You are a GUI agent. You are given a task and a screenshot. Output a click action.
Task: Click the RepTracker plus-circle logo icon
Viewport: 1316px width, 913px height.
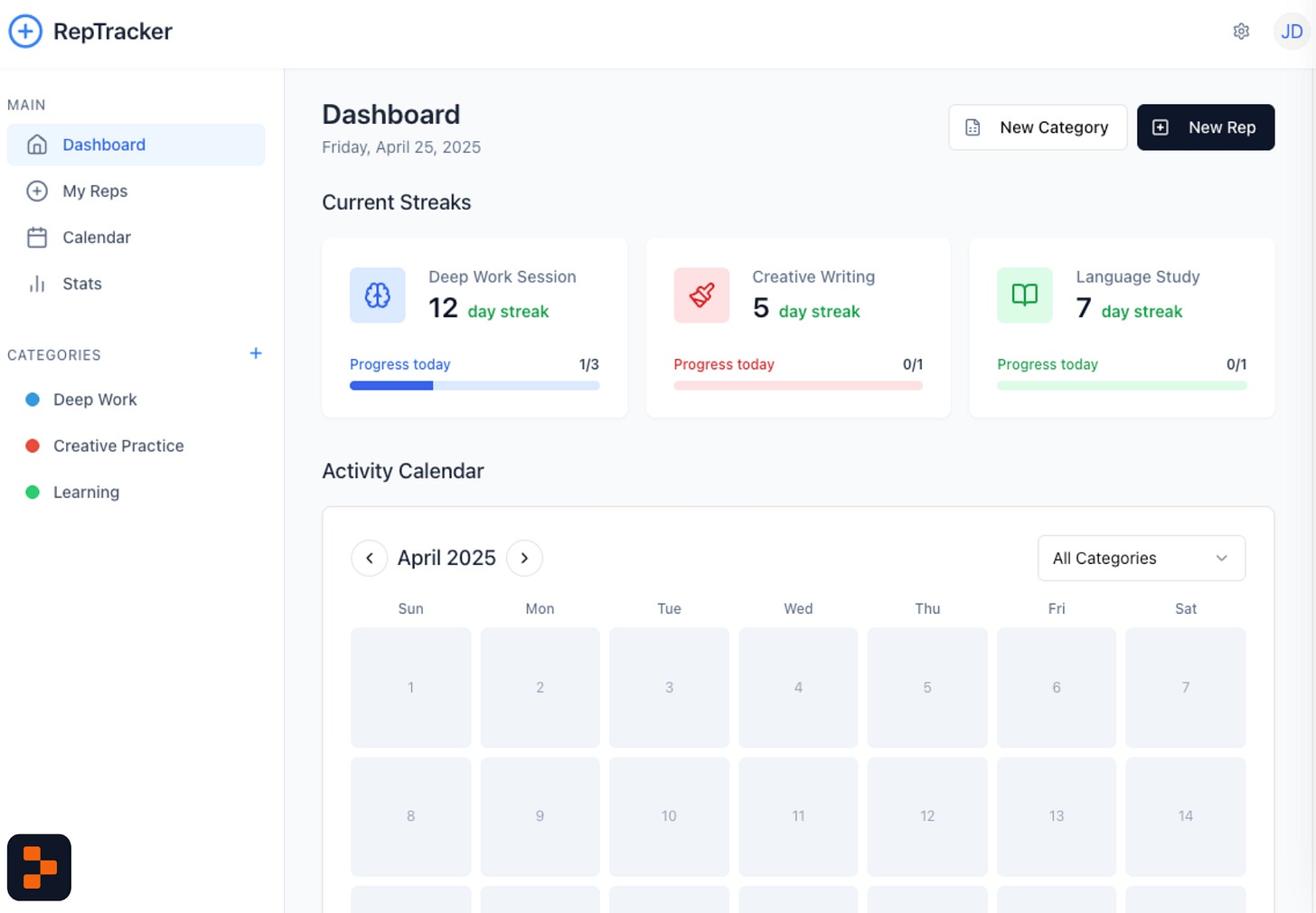[x=25, y=32]
